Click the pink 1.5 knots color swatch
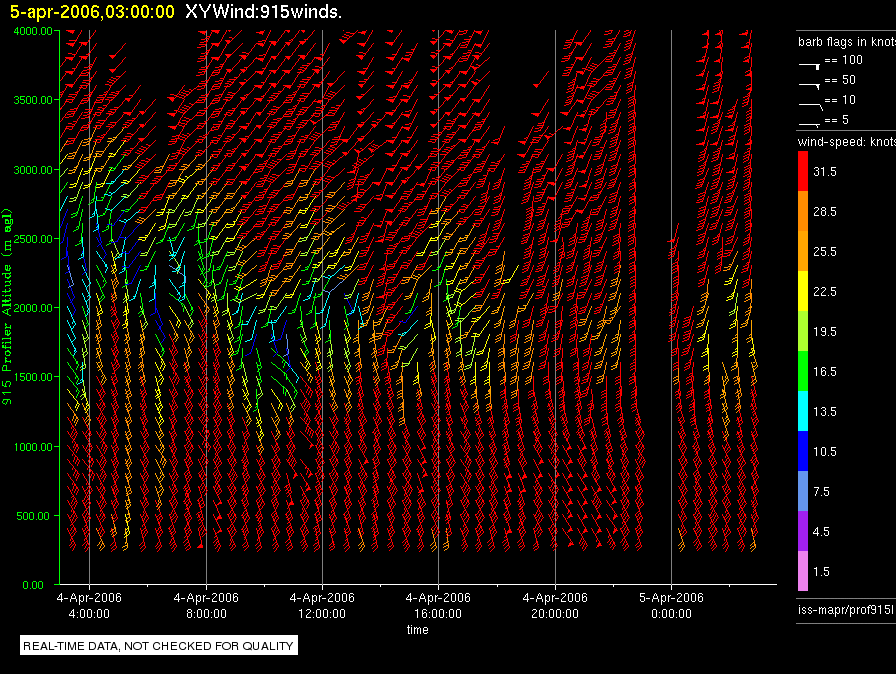Viewport: 896px width, 674px height. (x=803, y=571)
